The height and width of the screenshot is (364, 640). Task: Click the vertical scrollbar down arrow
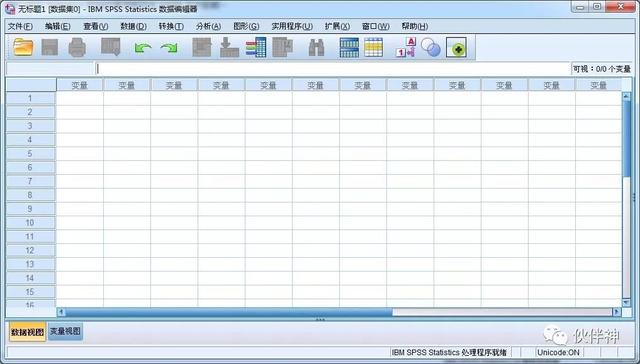point(627,302)
